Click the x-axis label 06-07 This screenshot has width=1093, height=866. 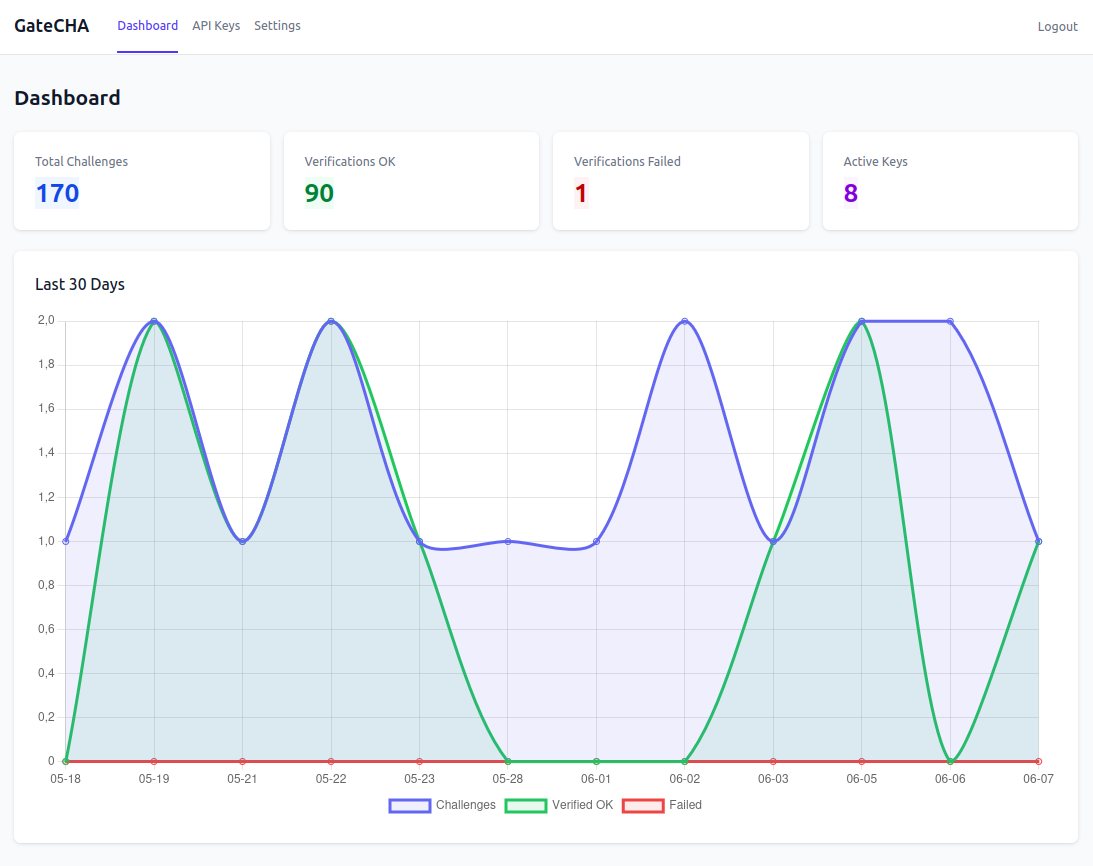pyautogui.click(x=1038, y=779)
